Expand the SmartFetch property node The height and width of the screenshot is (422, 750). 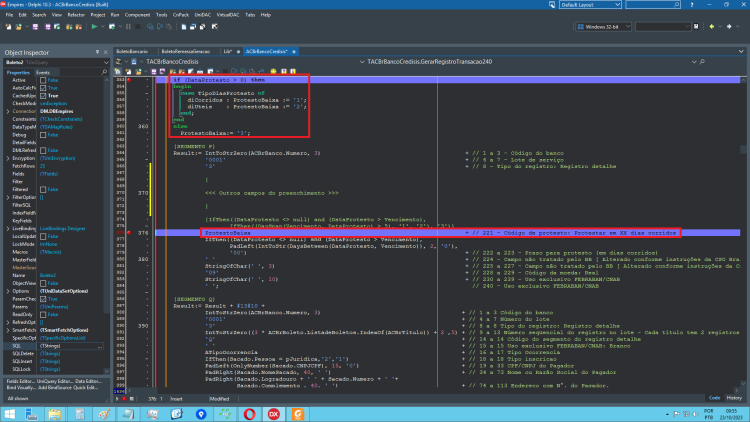click(8, 330)
